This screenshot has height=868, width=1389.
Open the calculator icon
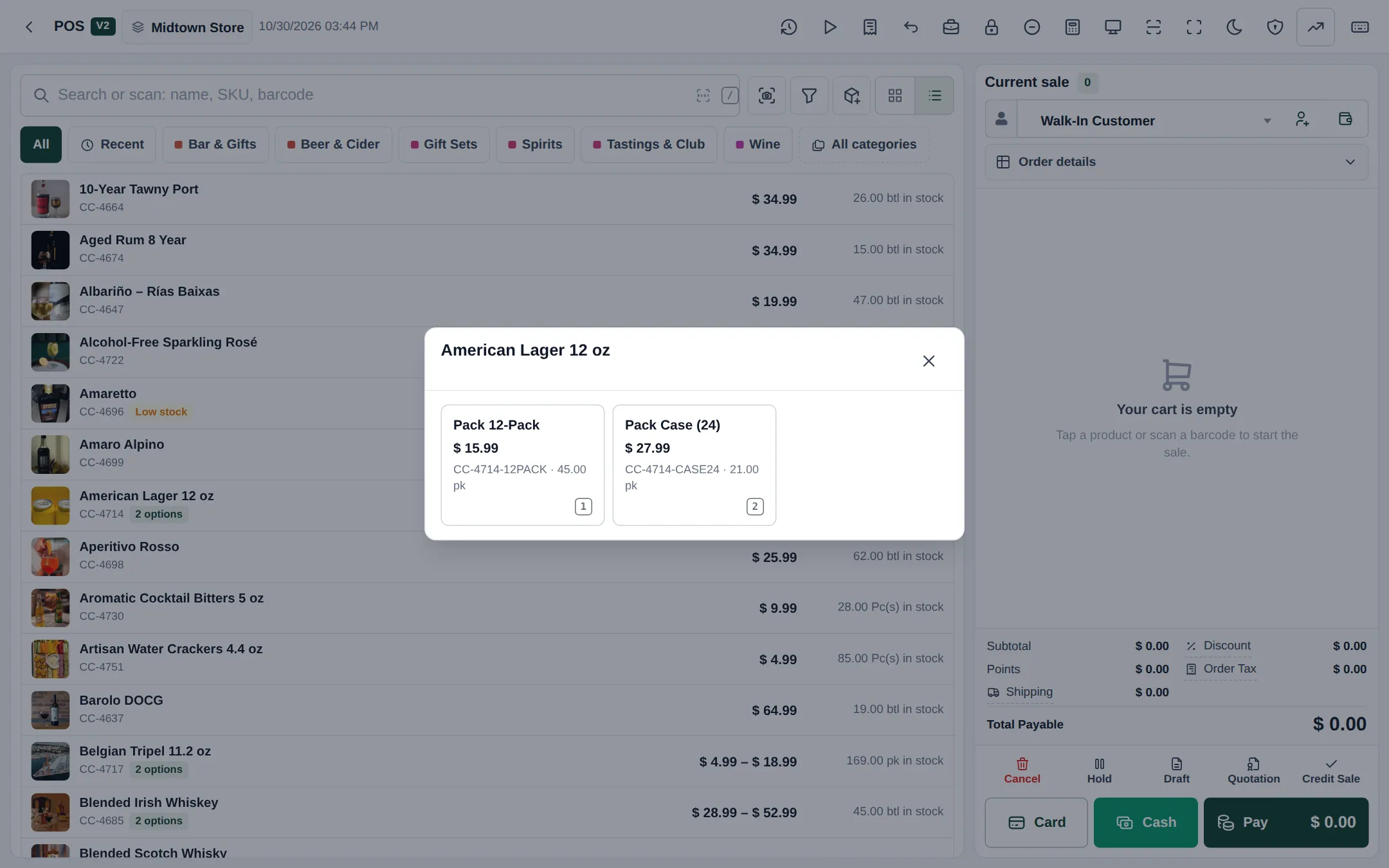pos(1073,27)
